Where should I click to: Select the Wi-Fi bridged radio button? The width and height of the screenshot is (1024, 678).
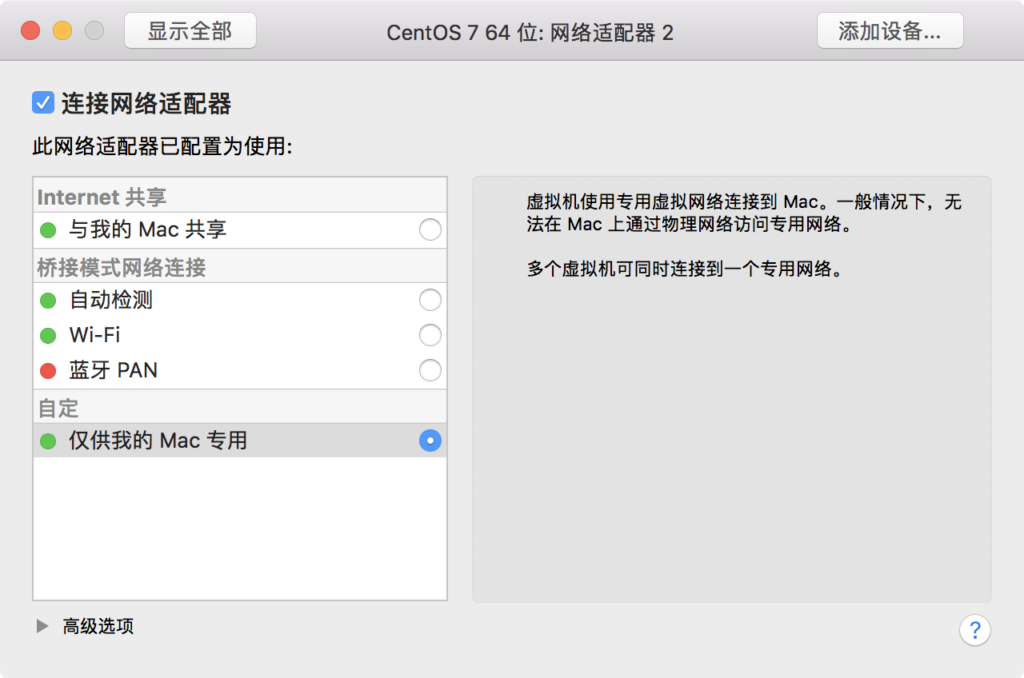coord(430,335)
